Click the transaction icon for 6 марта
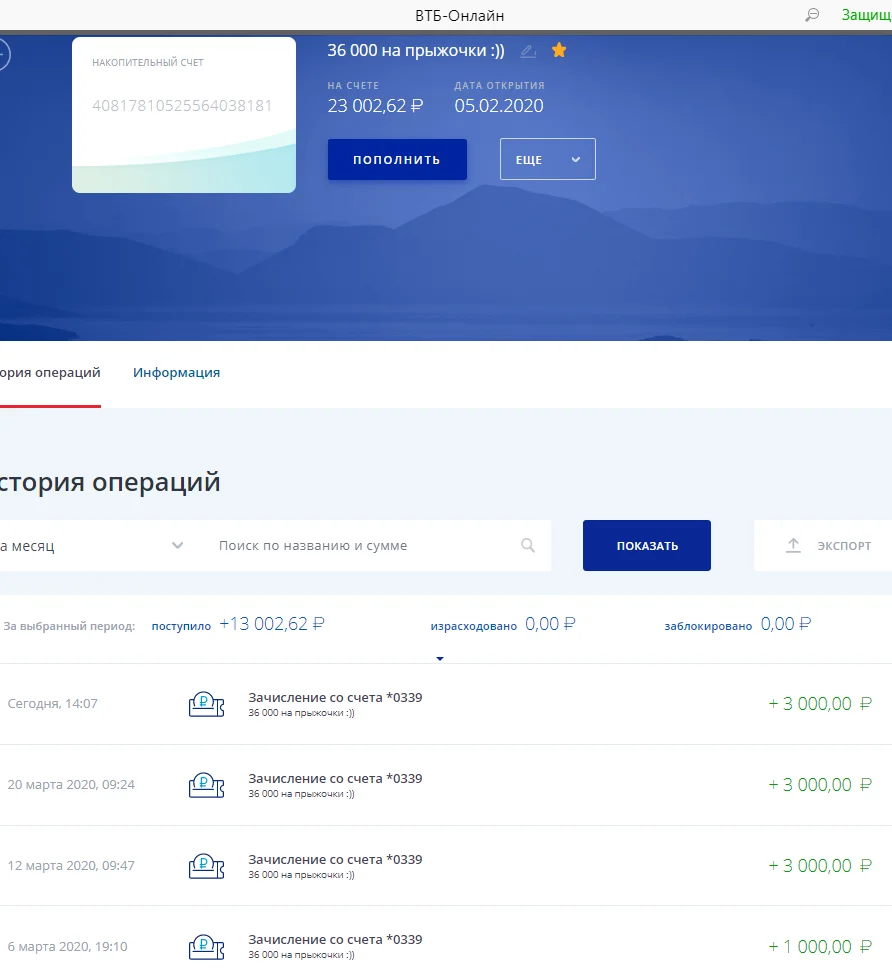 click(x=206, y=946)
